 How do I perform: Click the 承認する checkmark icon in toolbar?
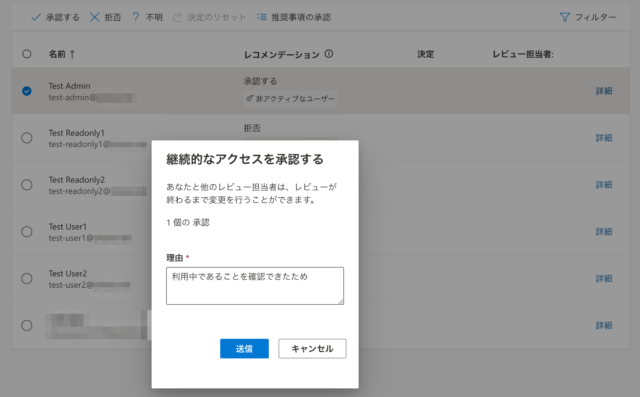[36, 17]
